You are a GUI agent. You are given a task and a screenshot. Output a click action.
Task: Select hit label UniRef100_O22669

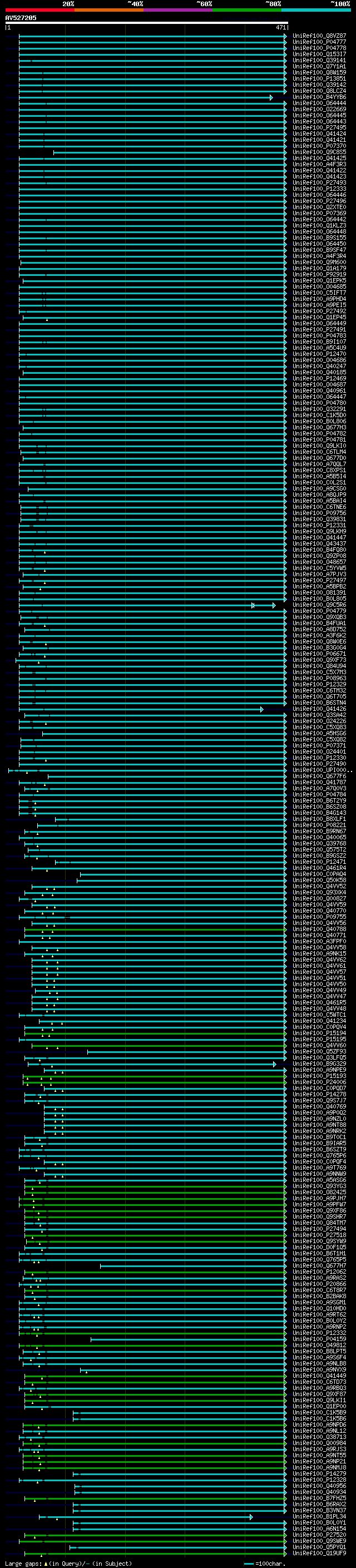[x=319, y=110]
